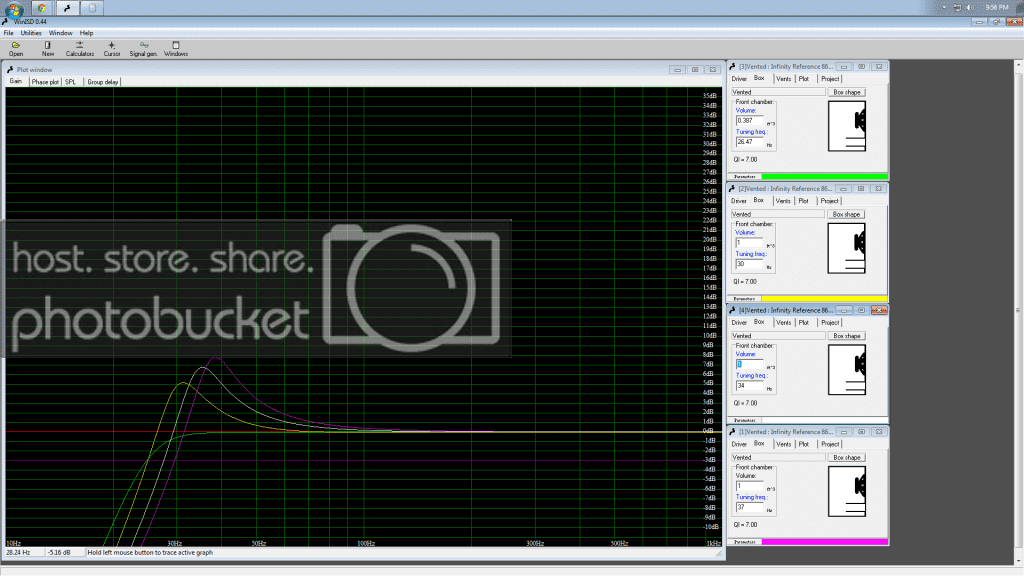This screenshot has height=576, width=1024.
Task: Open Driver tab in project [2] window
Action: pyautogui.click(x=739, y=201)
